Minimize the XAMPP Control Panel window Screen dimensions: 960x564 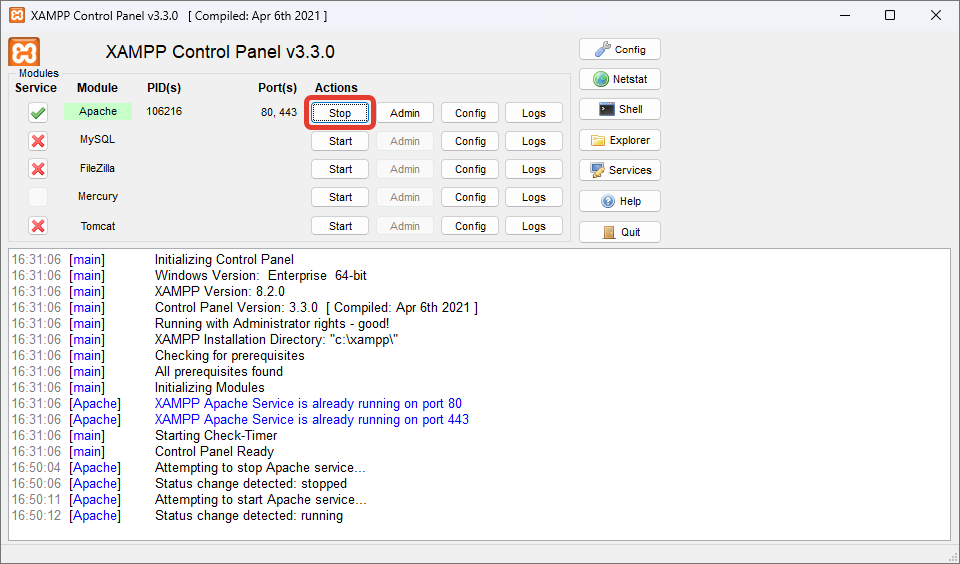845,15
